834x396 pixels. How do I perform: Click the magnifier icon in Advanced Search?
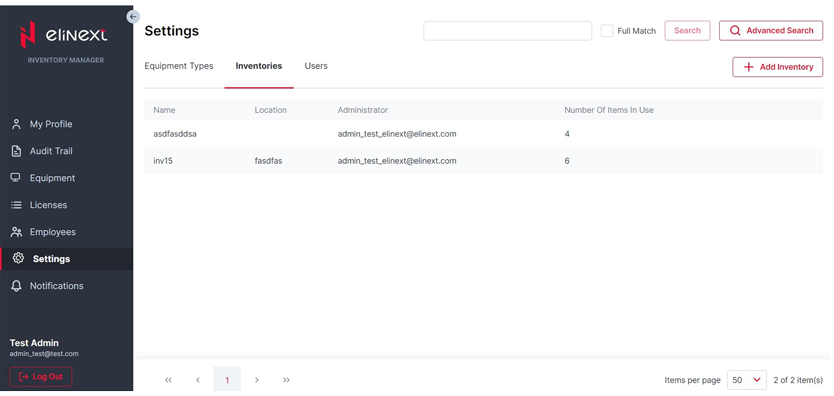[735, 31]
